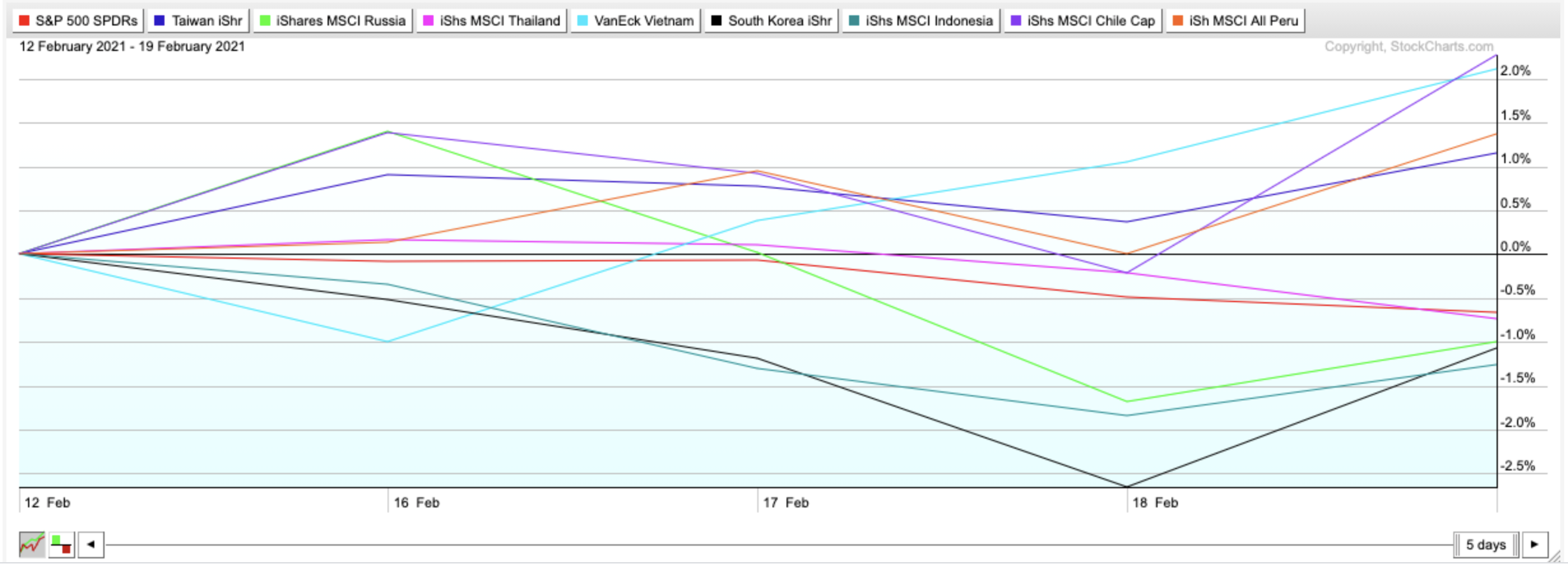The image size is (1568, 566).
Task: Click the 0.0% y-axis label
Action: tap(1515, 247)
